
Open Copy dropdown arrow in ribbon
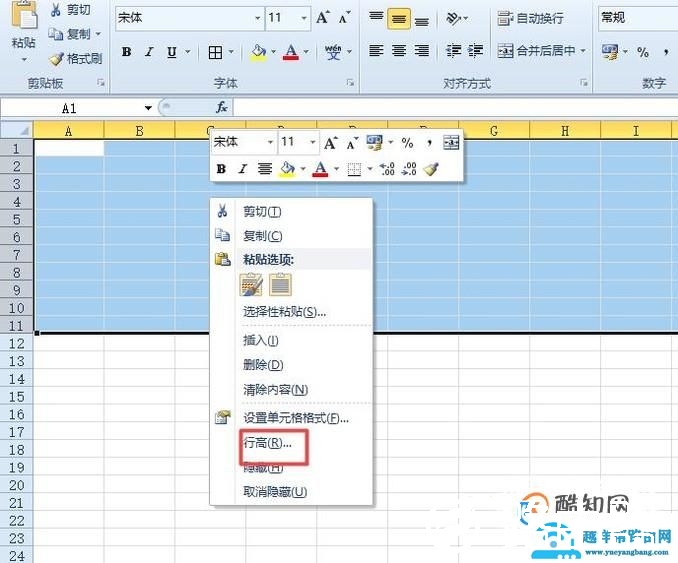point(98,34)
